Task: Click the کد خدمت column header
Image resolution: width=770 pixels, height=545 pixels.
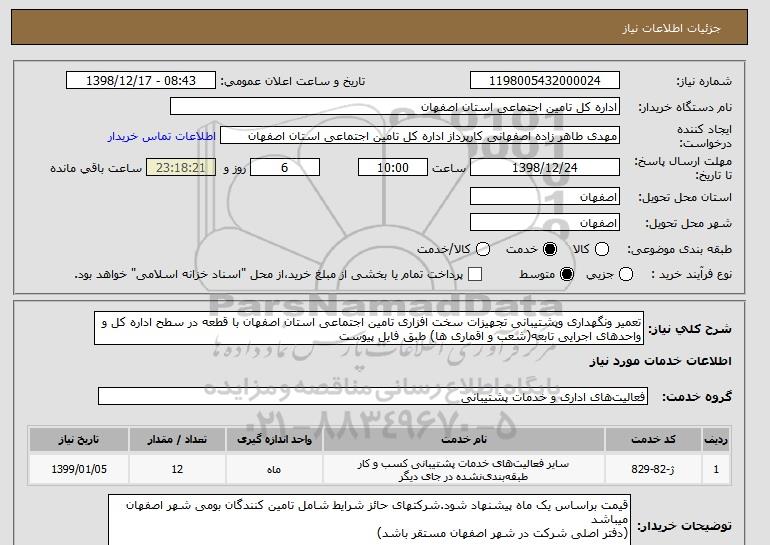Action: (653, 439)
